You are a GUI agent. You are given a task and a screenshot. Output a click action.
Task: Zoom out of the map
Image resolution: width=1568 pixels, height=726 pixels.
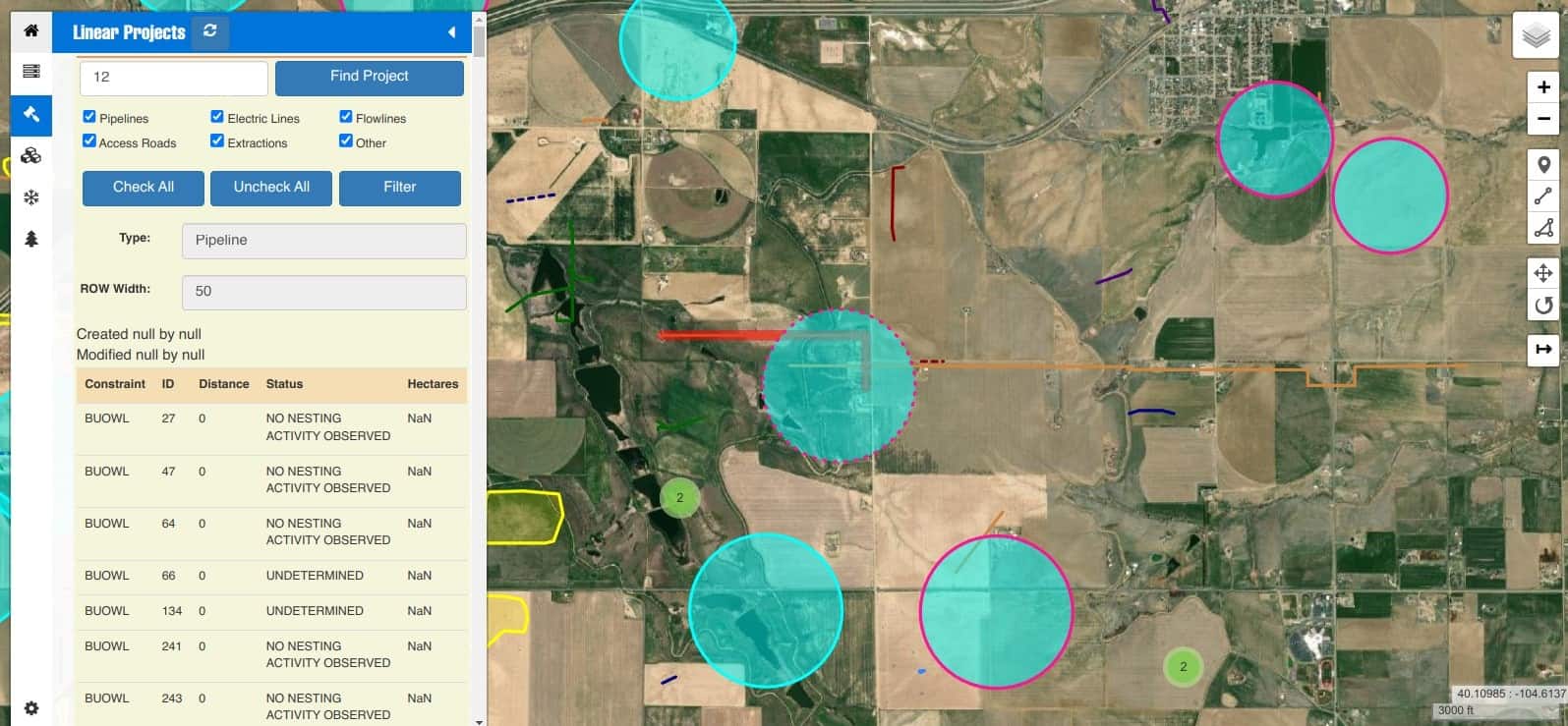tap(1542, 120)
